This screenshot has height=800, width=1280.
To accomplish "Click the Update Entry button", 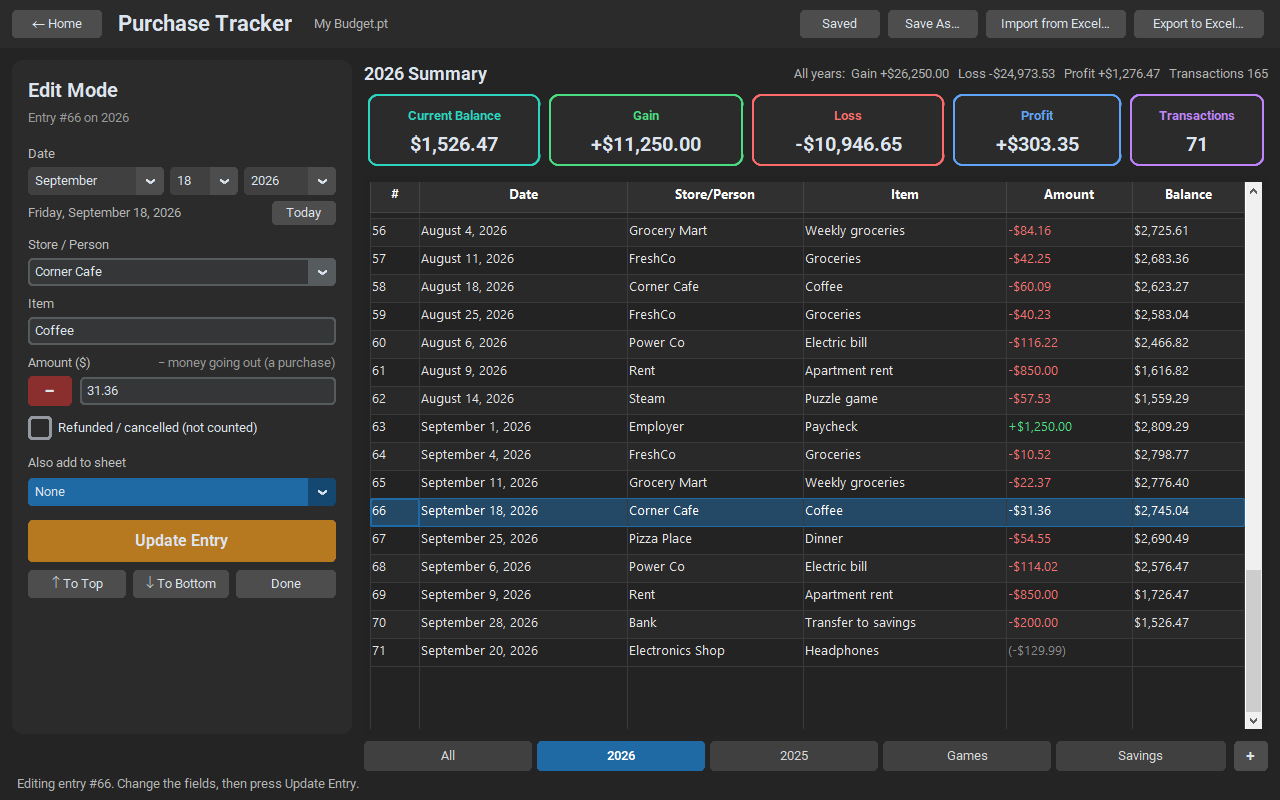I will pyautogui.click(x=182, y=541).
